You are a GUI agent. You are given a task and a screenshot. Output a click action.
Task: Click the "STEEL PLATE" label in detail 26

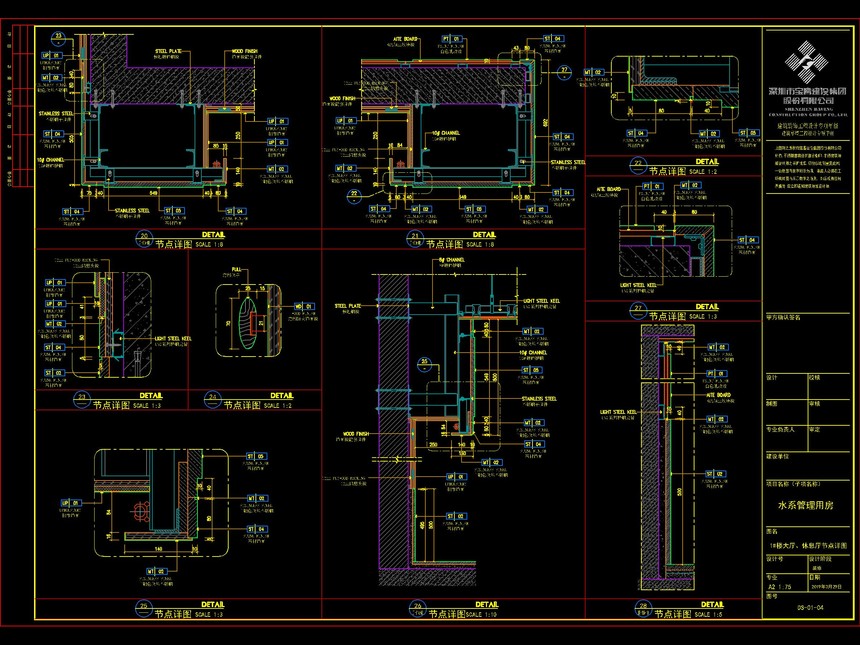(x=348, y=305)
